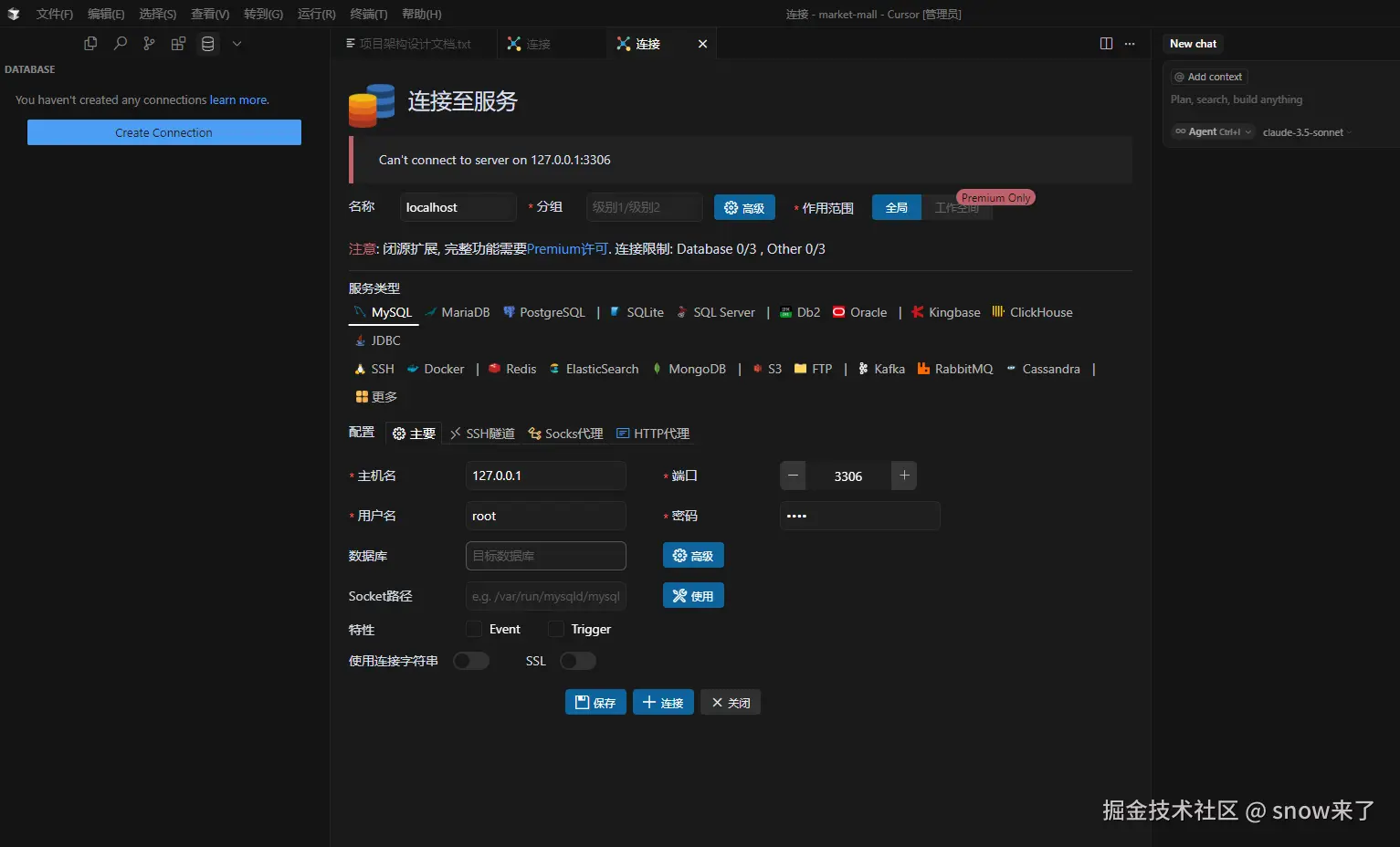The width and height of the screenshot is (1400, 847).
Task: Click the 密码 password field
Action: [x=860, y=516]
